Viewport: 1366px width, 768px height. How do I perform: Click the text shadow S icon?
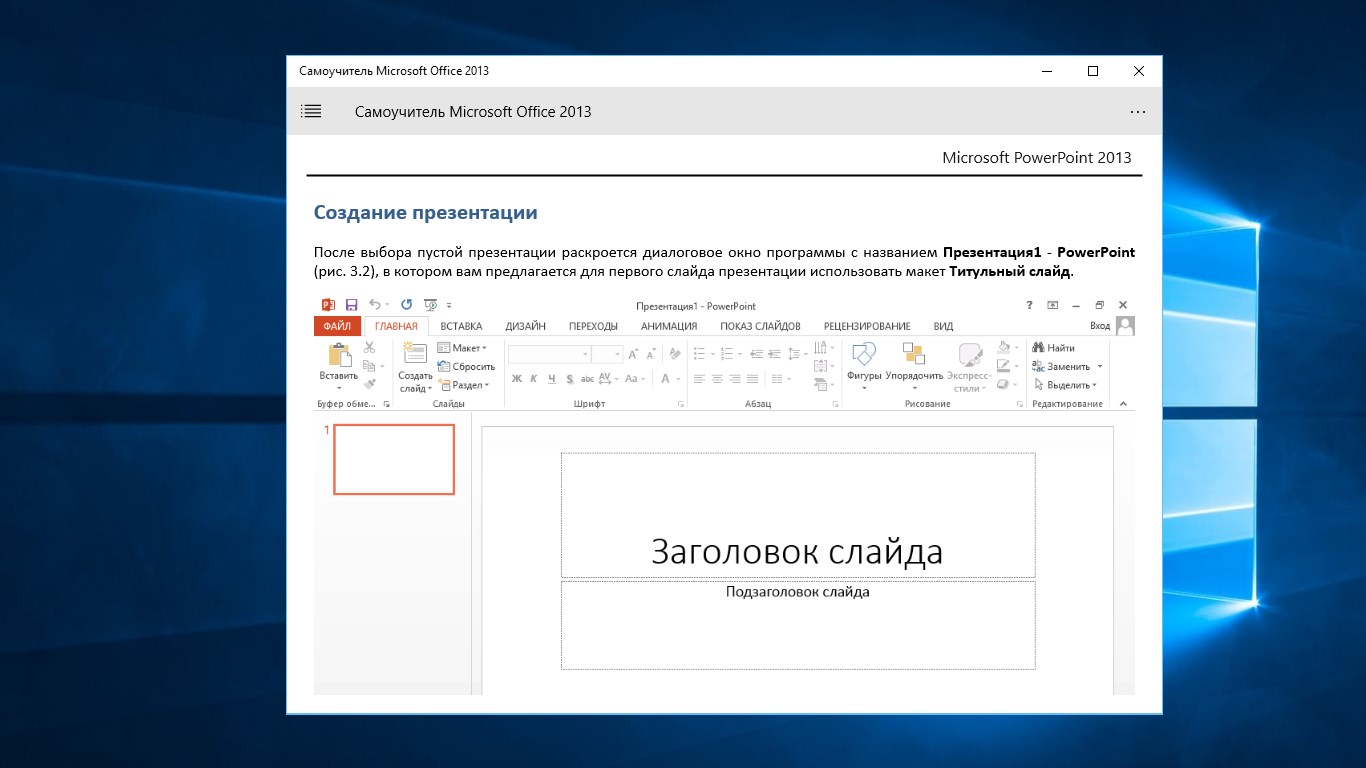click(569, 379)
